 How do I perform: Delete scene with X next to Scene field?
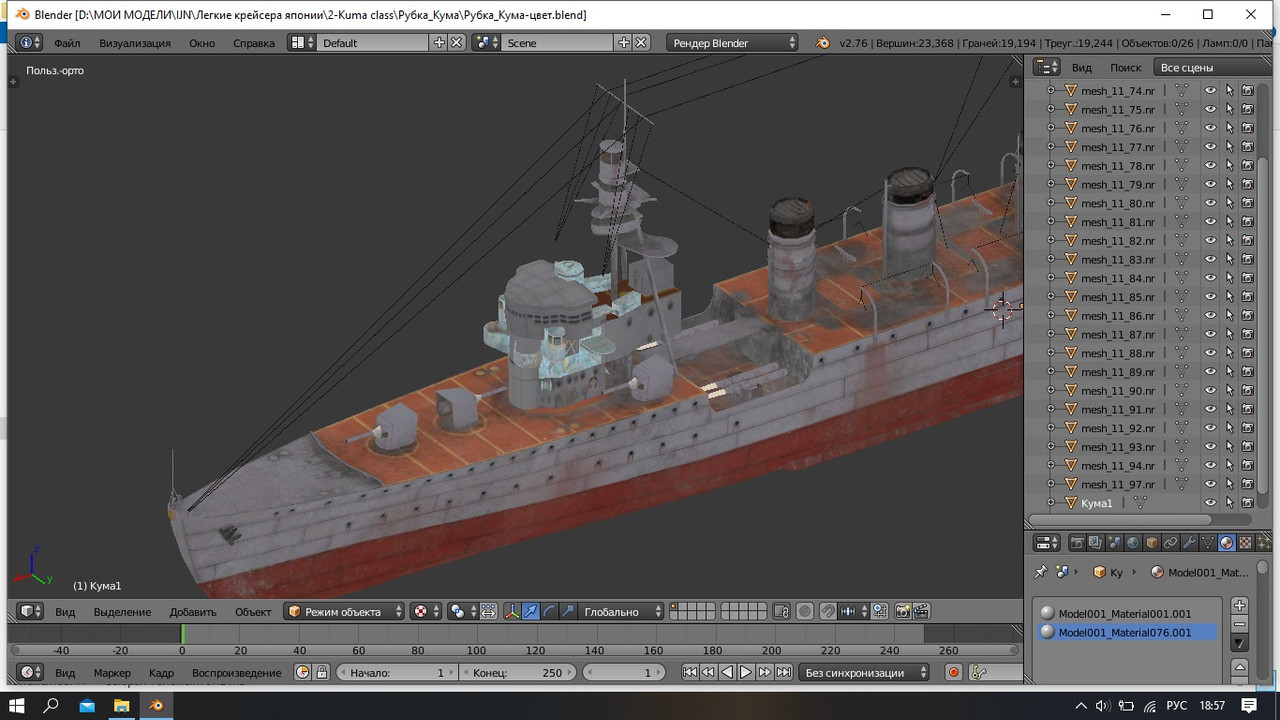tap(642, 43)
